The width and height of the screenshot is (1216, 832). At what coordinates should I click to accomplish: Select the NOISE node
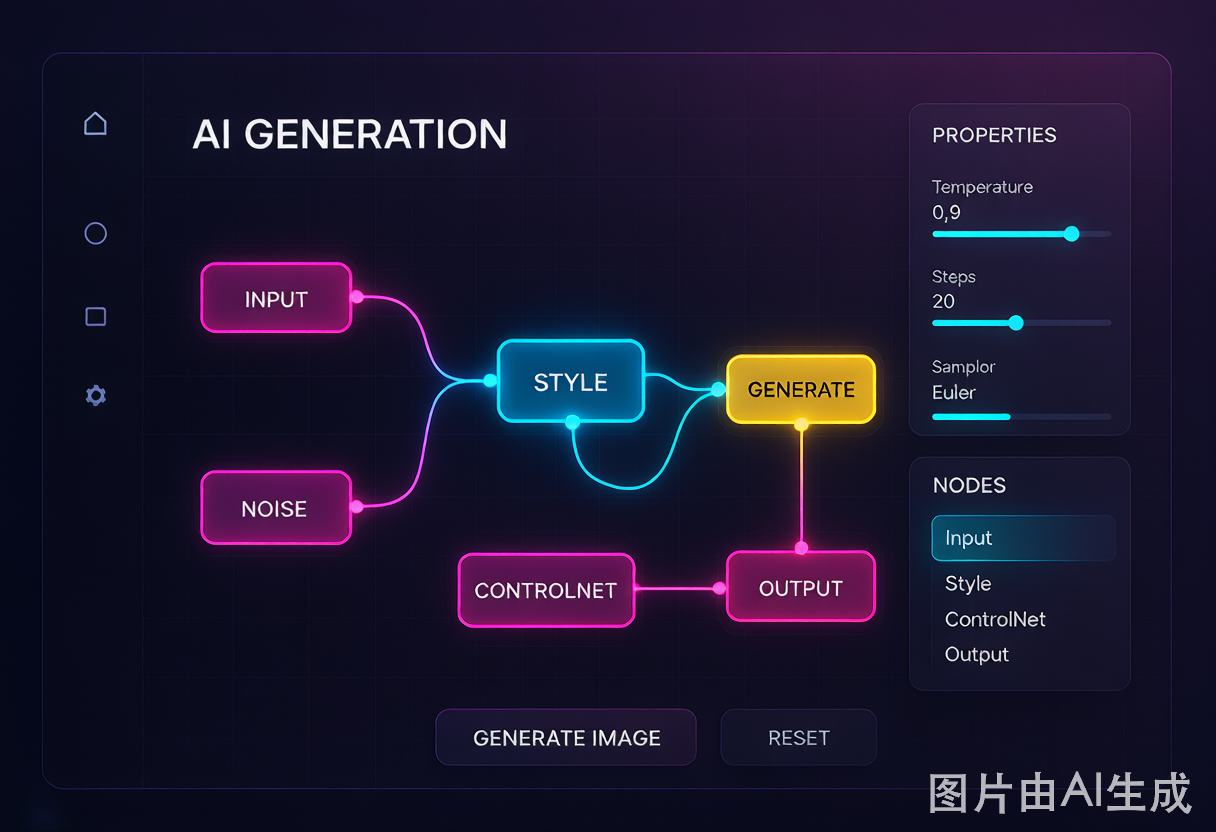276,508
